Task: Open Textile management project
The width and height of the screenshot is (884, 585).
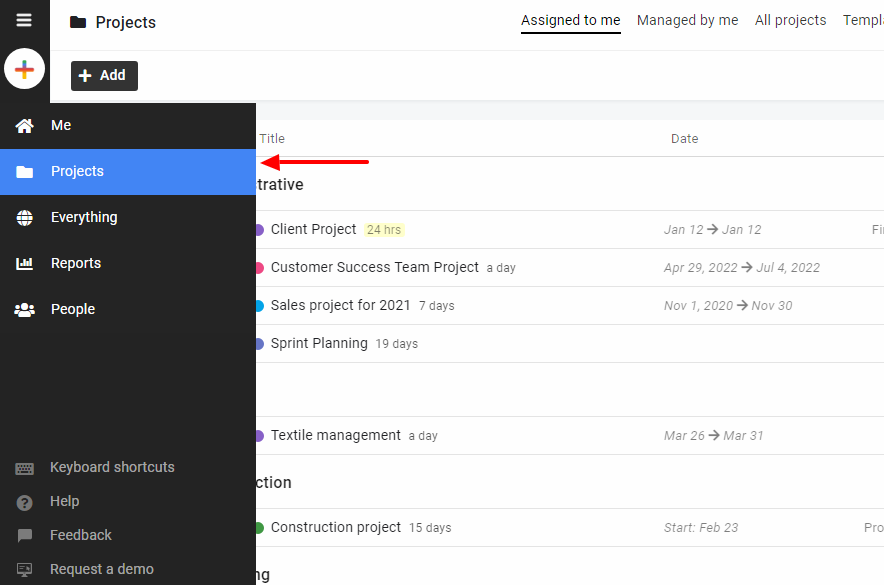Action: [x=335, y=436]
